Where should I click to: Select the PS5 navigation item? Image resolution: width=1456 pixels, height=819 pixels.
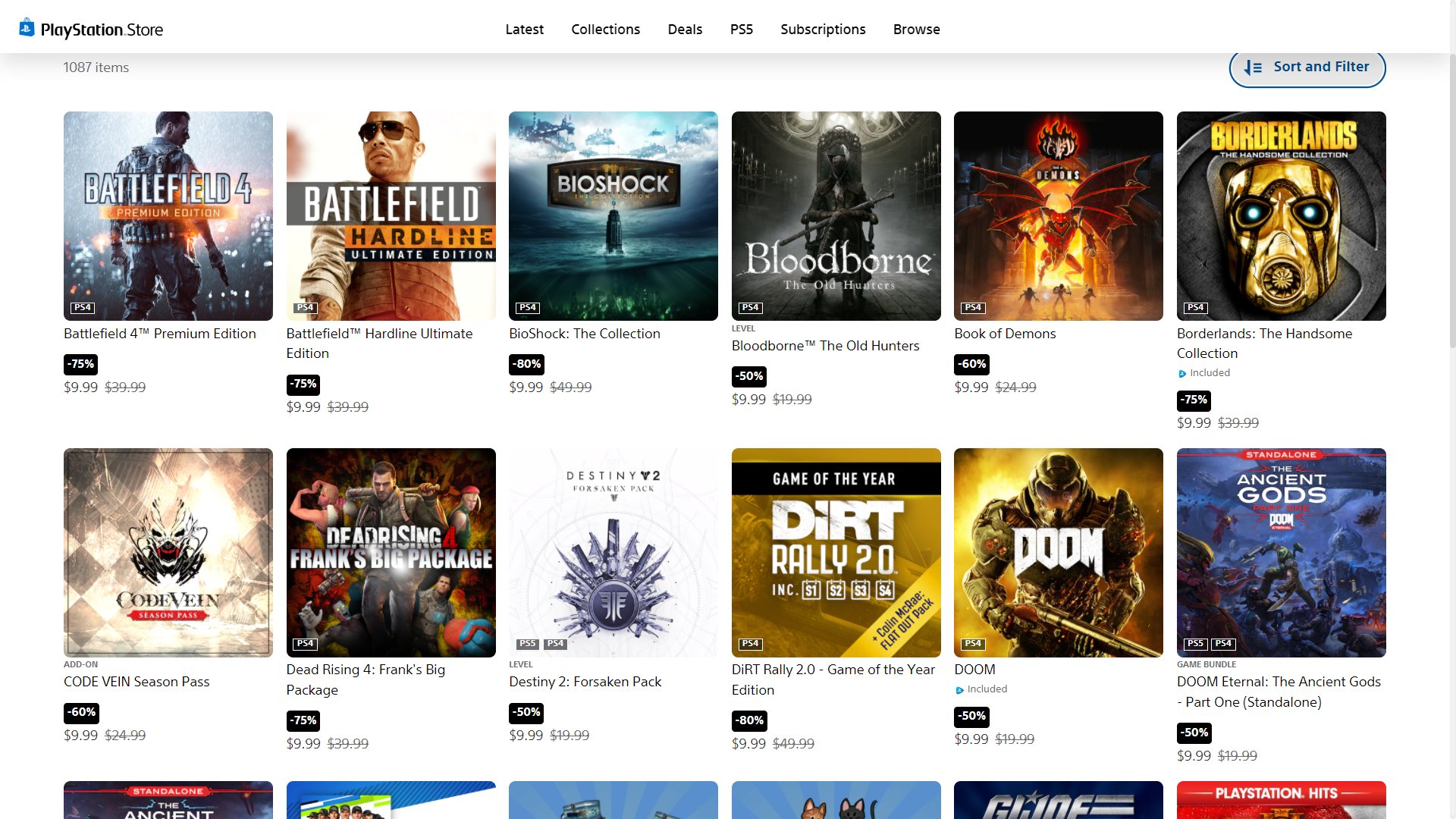[741, 30]
